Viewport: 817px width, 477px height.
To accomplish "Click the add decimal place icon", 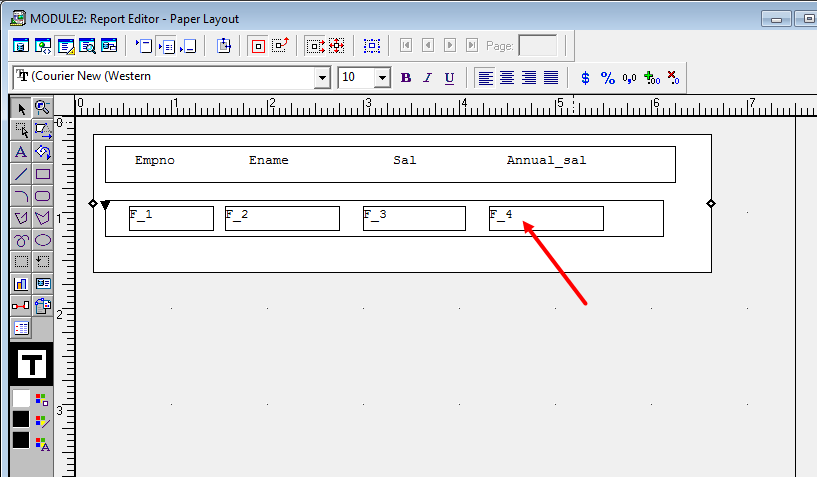I will (x=651, y=78).
